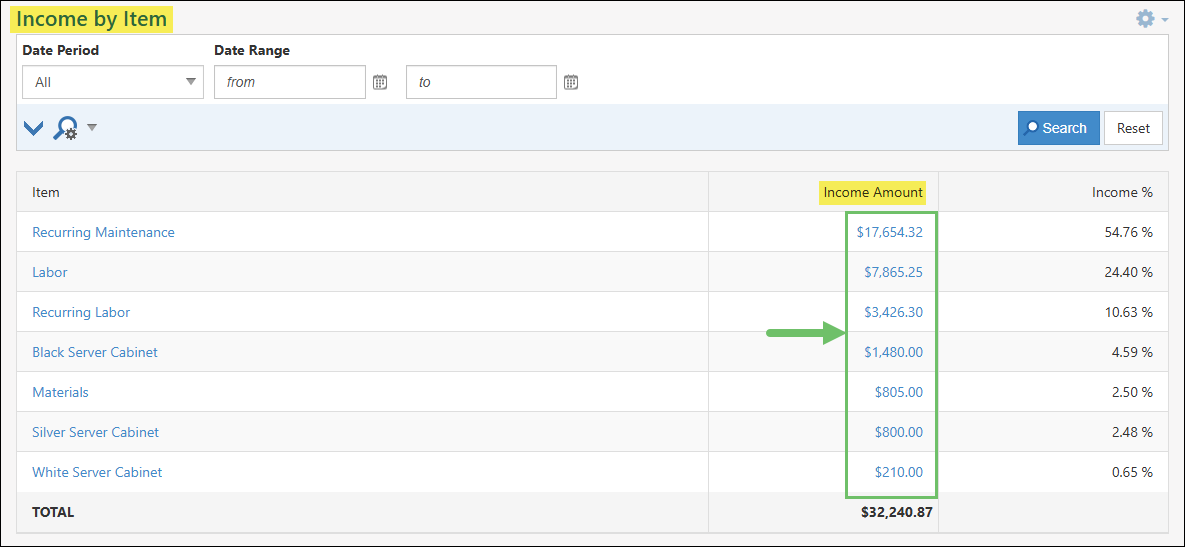Click the $805.00 income amount
Screen dimensions: 1185x547
(899, 392)
